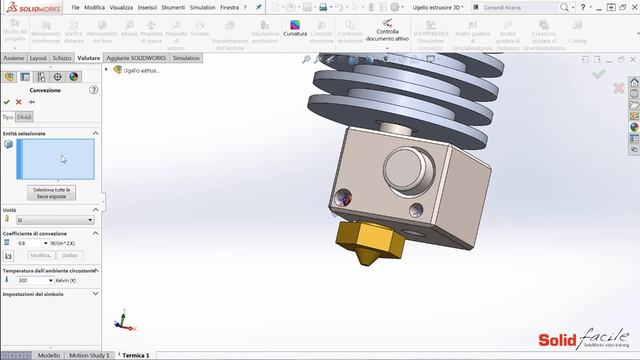640x360 pixels.
Task: Open the DisplayManager color sphere tab
Action: (x=73, y=77)
